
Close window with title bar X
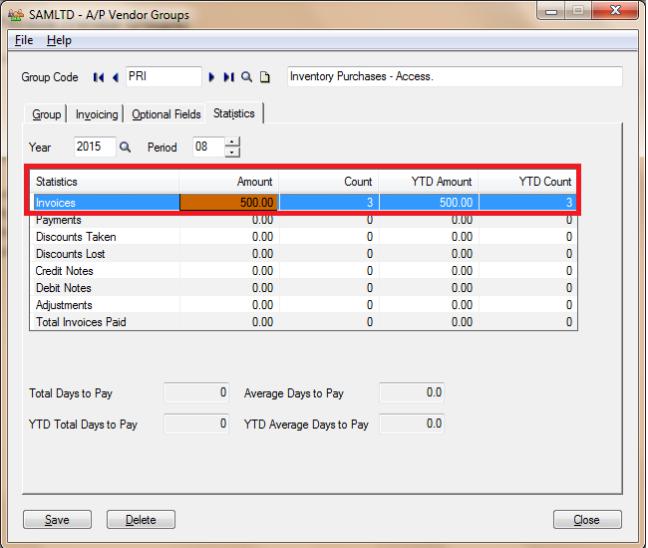pos(615,10)
